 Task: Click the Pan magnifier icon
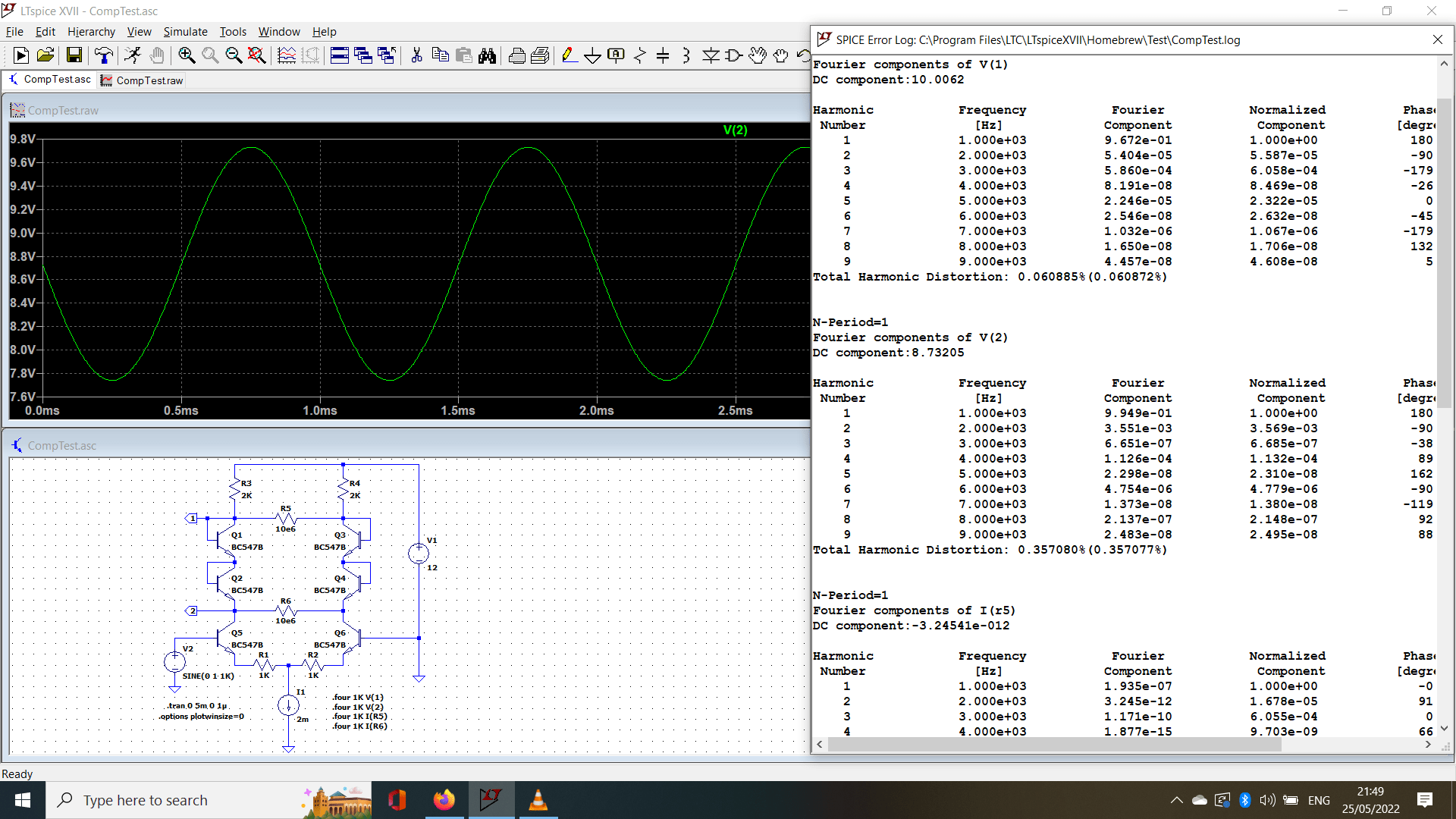pos(209,55)
